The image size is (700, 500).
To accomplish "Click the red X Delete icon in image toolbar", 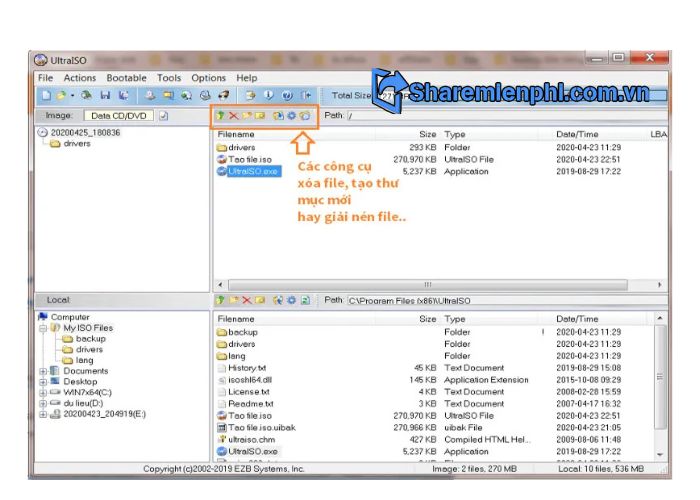I will [x=233, y=116].
